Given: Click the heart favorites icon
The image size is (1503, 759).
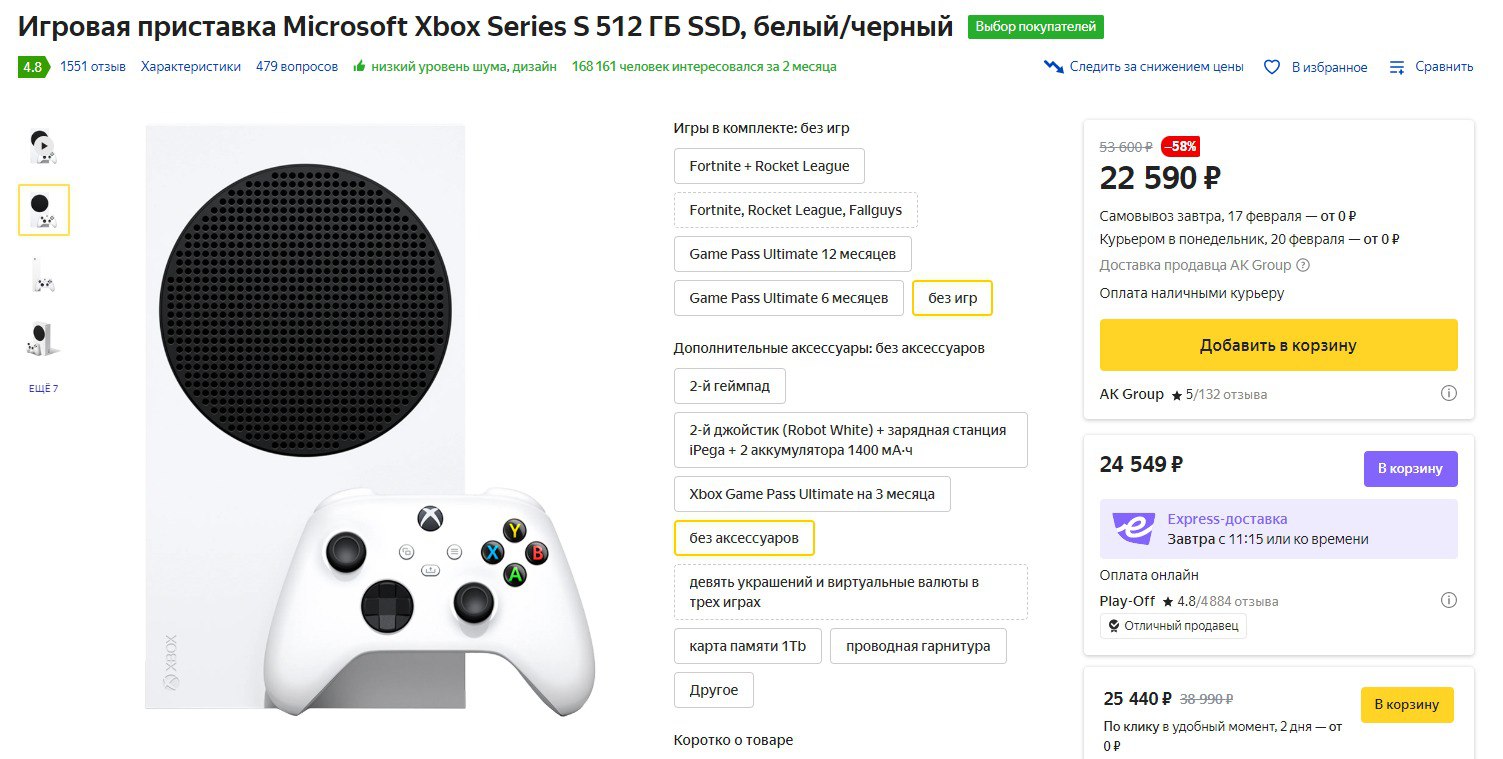Looking at the screenshot, I should pos(1272,67).
